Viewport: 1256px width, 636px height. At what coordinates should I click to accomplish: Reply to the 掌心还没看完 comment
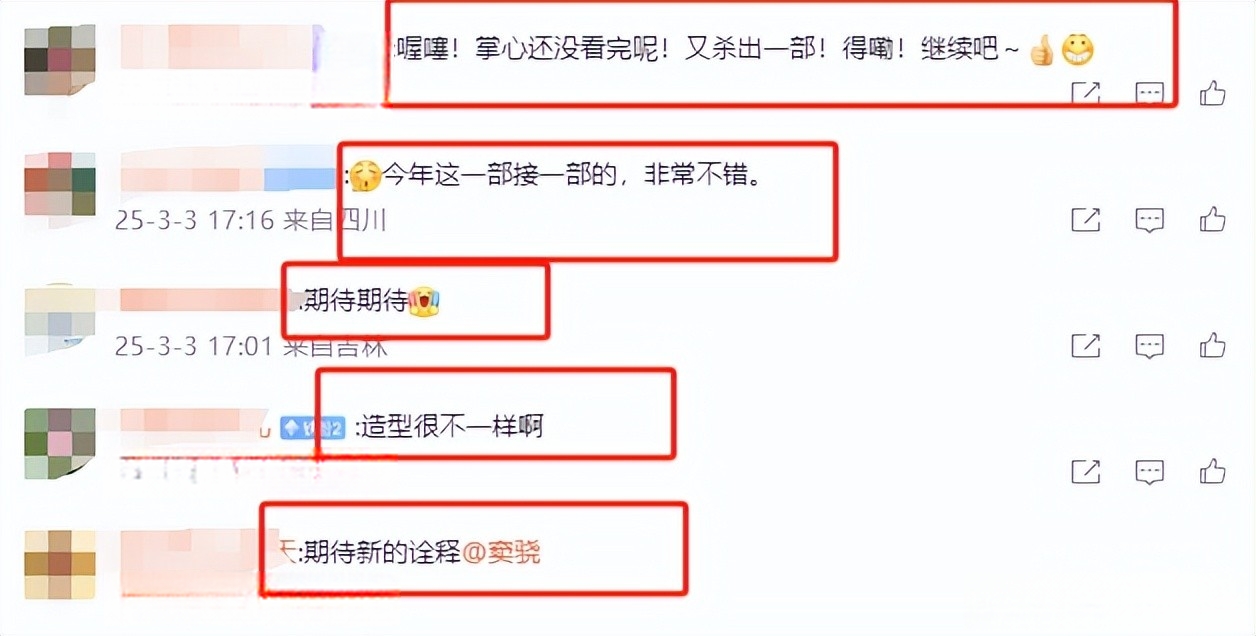(x=1150, y=94)
